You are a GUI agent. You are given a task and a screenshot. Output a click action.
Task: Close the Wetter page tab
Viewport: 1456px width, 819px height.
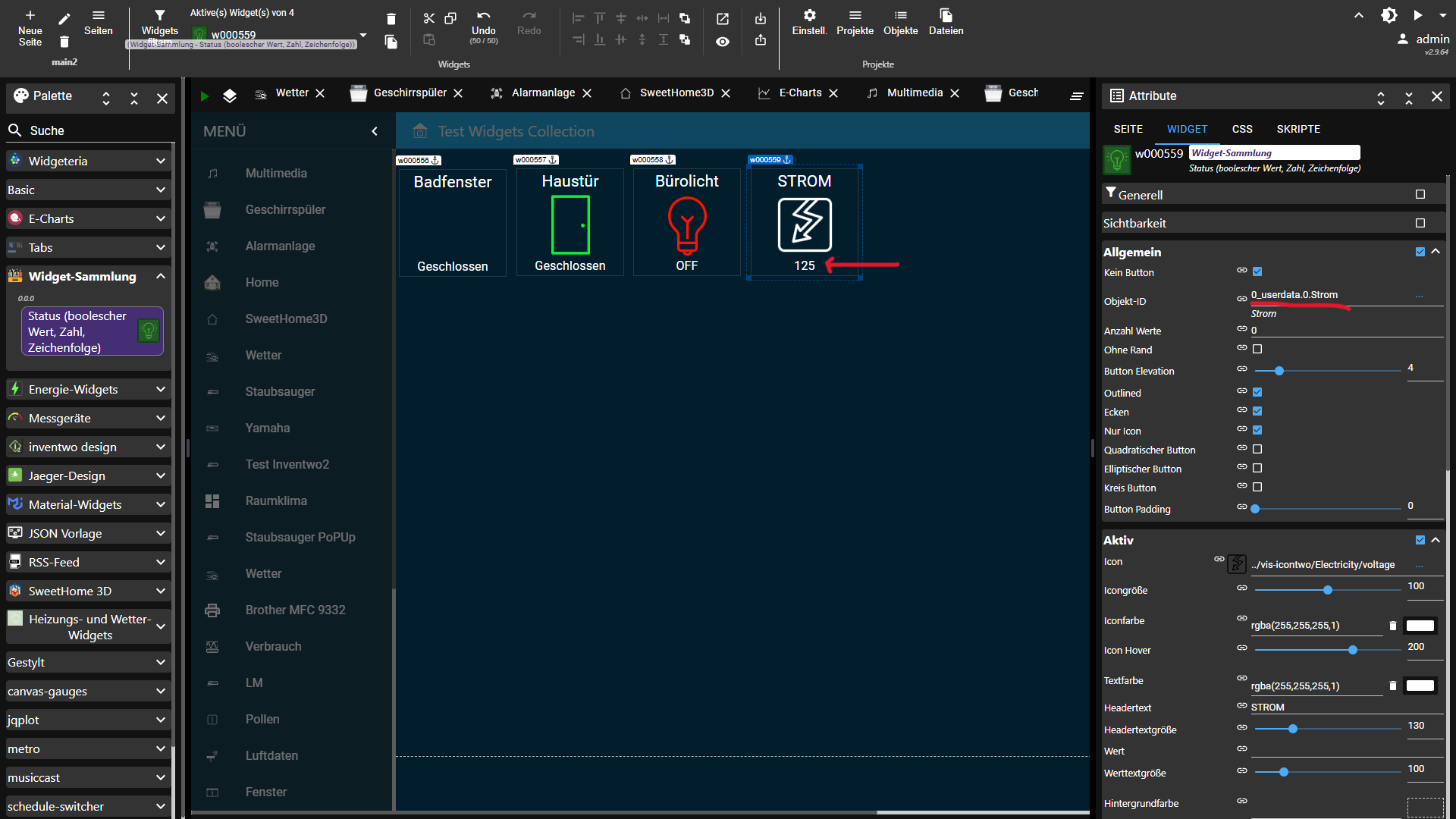(x=320, y=93)
